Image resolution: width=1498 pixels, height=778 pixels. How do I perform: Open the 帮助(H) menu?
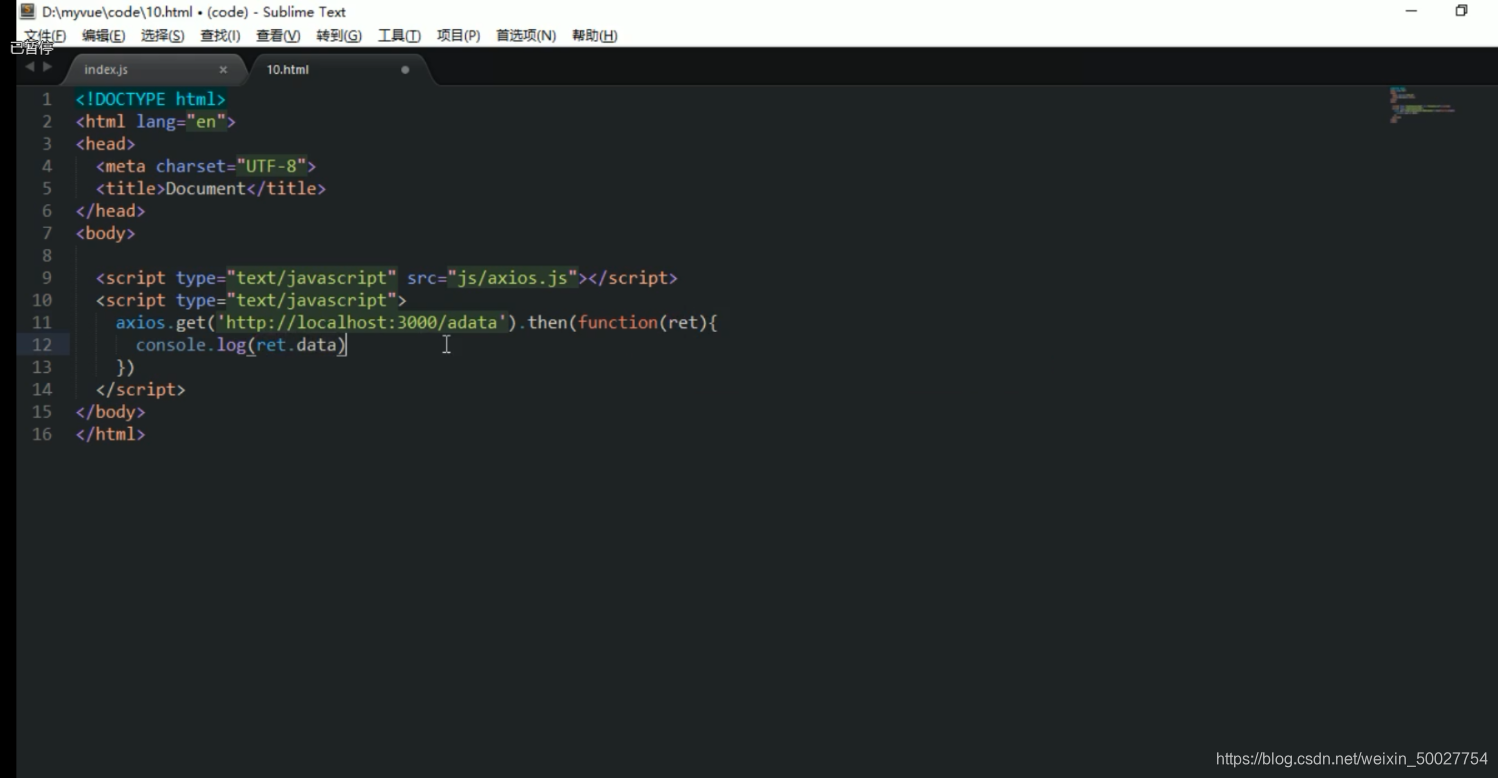pos(594,36)
